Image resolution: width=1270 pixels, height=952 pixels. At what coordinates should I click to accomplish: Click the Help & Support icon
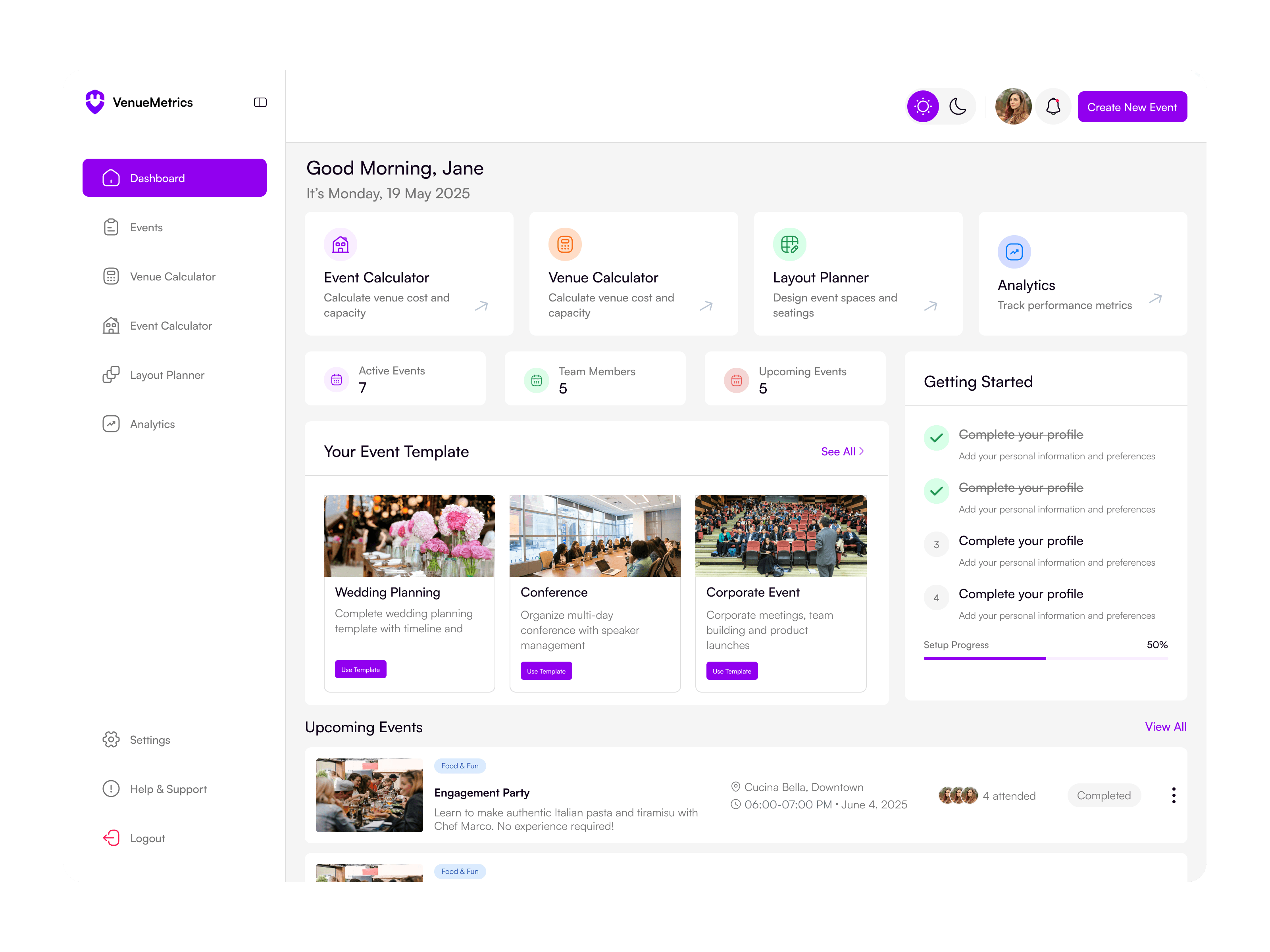click(111, 789)
